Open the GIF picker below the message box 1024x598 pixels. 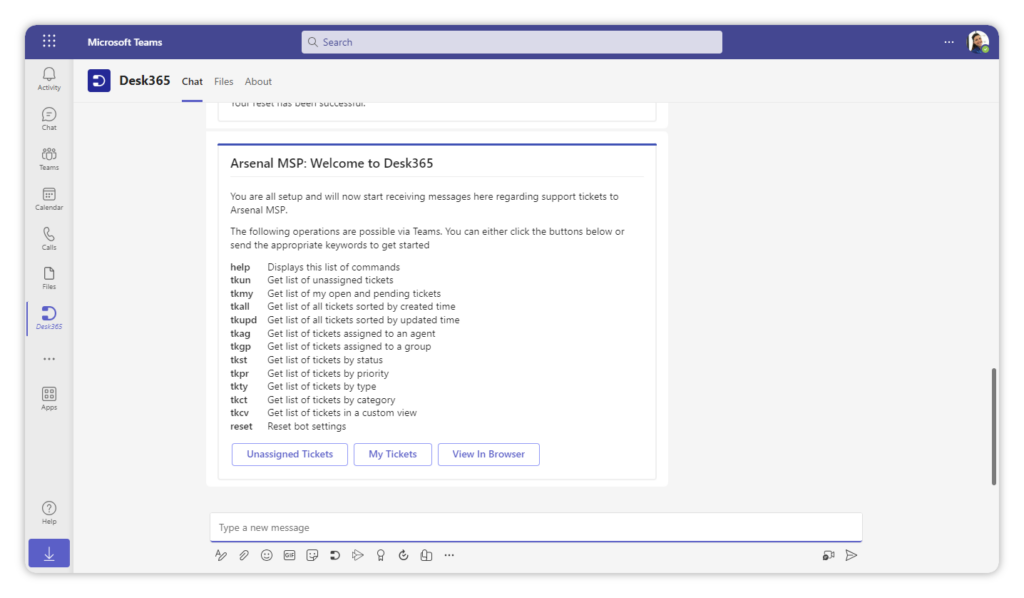point(289,555)
